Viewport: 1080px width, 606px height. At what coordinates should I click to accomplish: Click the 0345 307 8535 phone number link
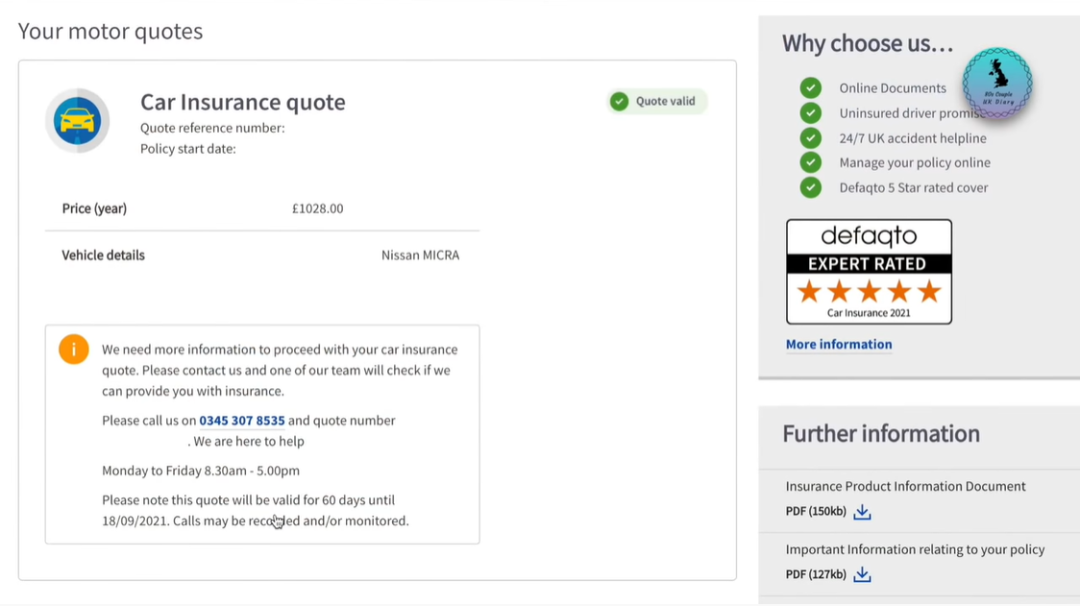(x=242, y=421)
